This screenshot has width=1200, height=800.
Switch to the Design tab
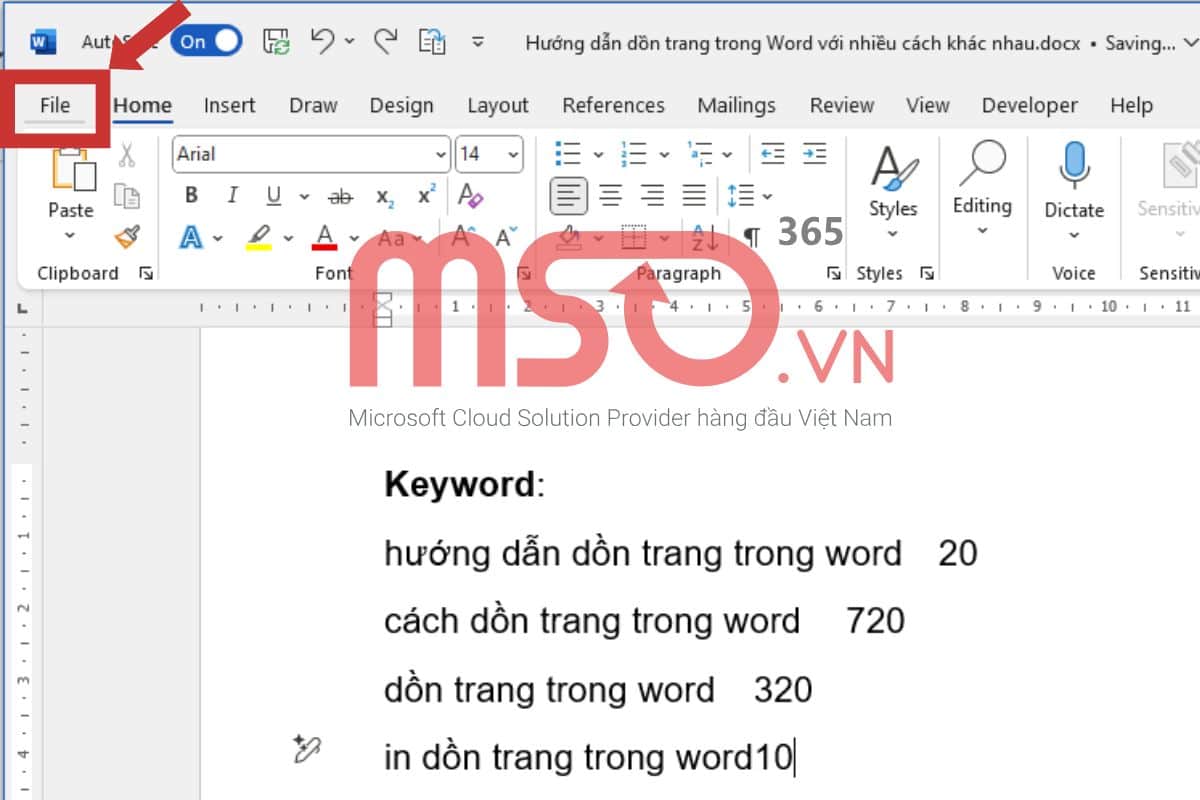(401, 105)
